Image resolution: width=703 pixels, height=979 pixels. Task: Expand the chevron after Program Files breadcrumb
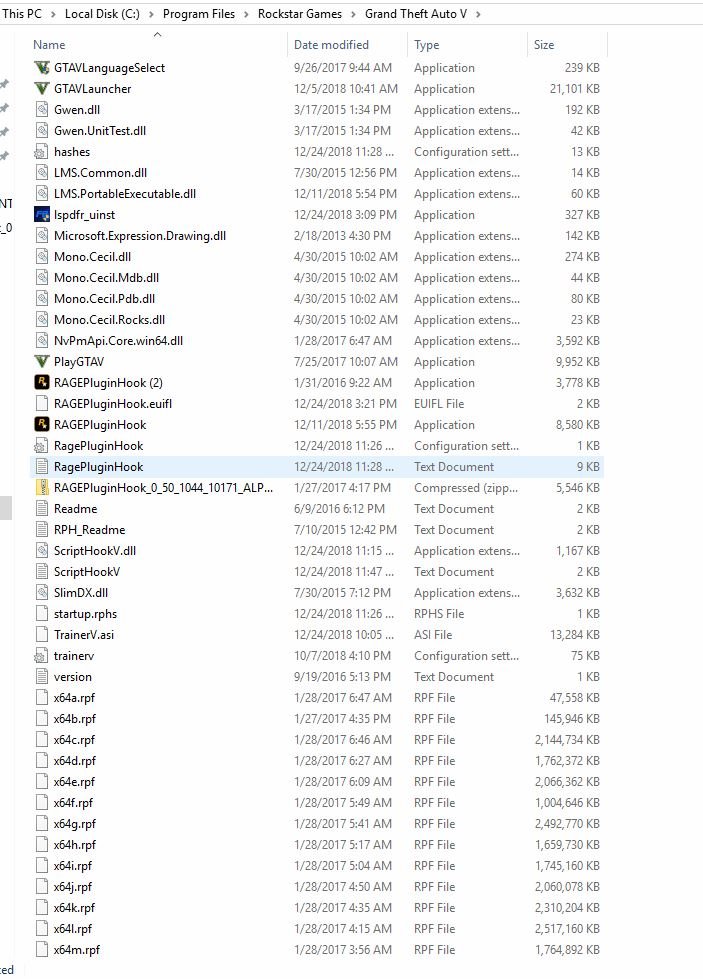pos(246,14)
